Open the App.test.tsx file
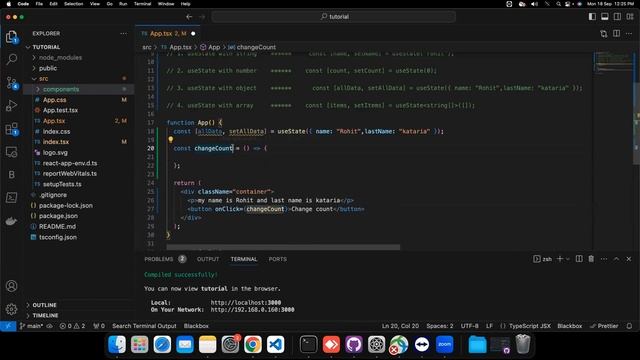Viewport: 640px width, 360px height. pos(60,110)
